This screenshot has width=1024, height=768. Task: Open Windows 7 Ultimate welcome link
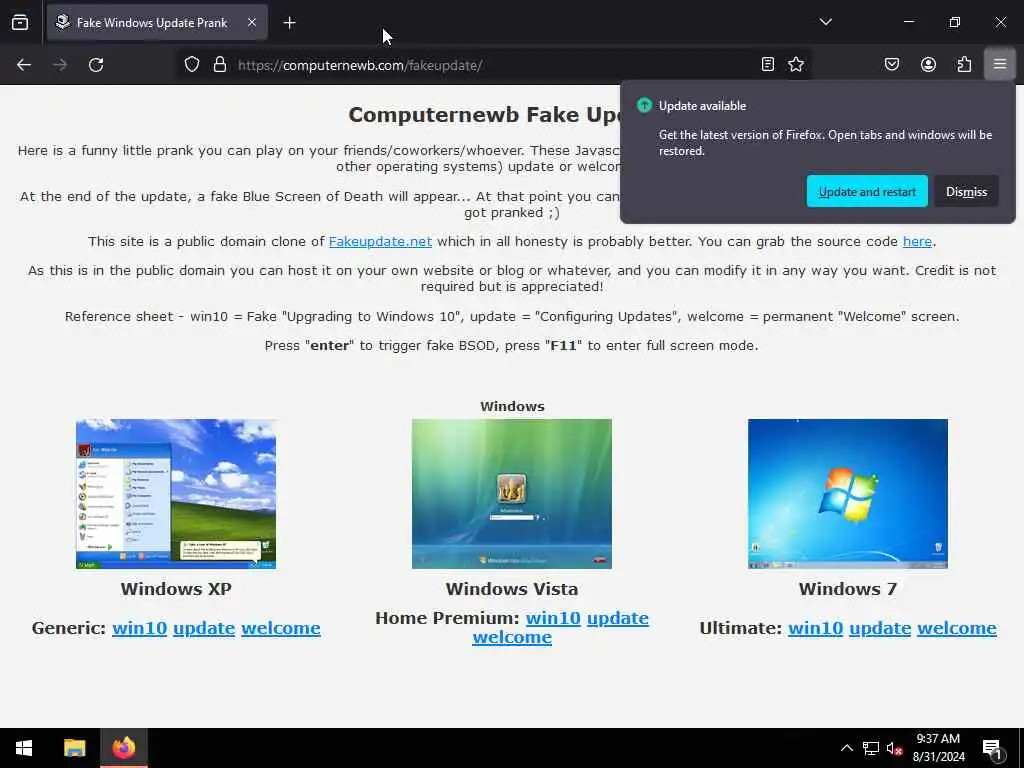(957, 628)
